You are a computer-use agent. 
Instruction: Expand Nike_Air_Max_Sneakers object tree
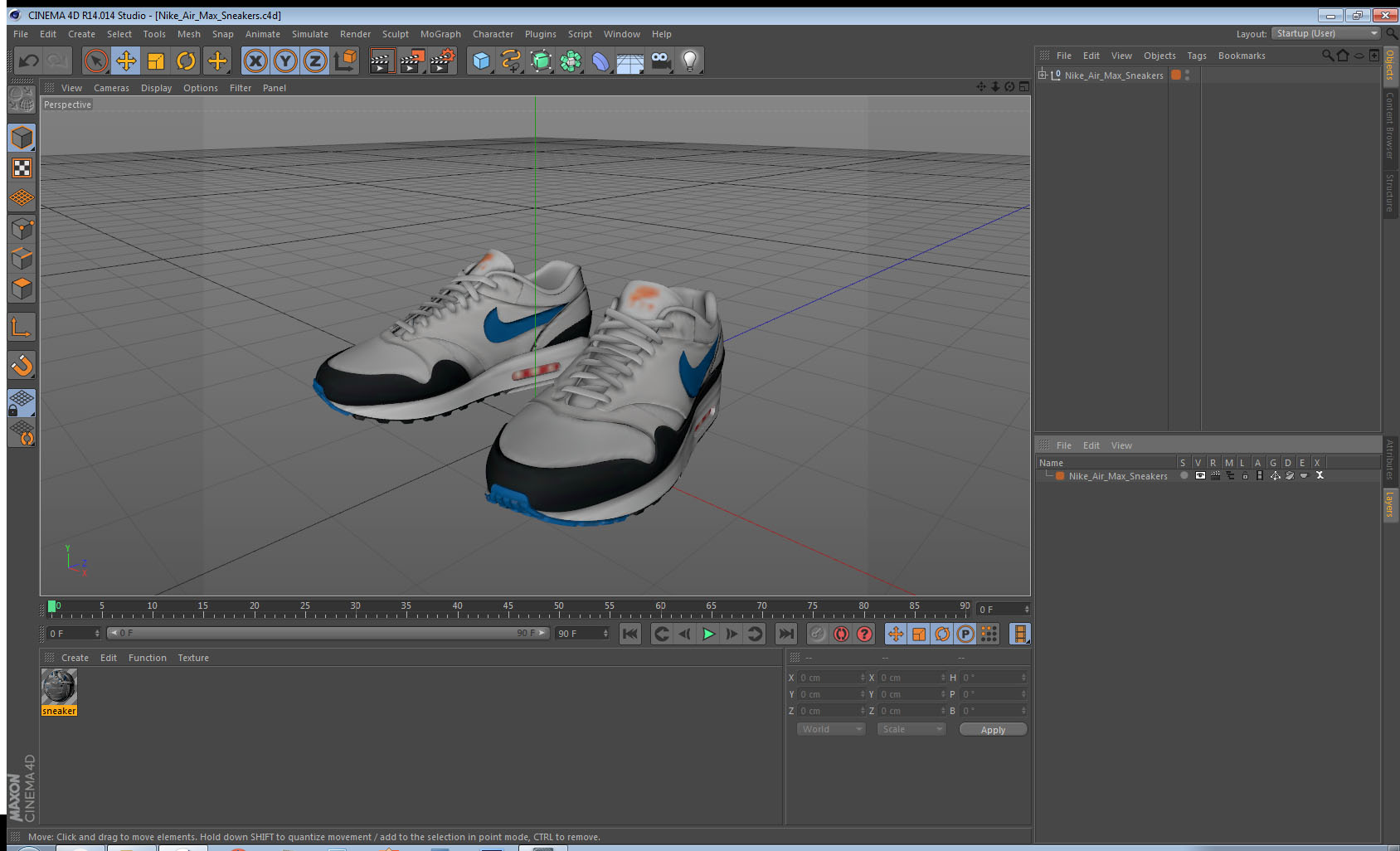(1043, 75)
